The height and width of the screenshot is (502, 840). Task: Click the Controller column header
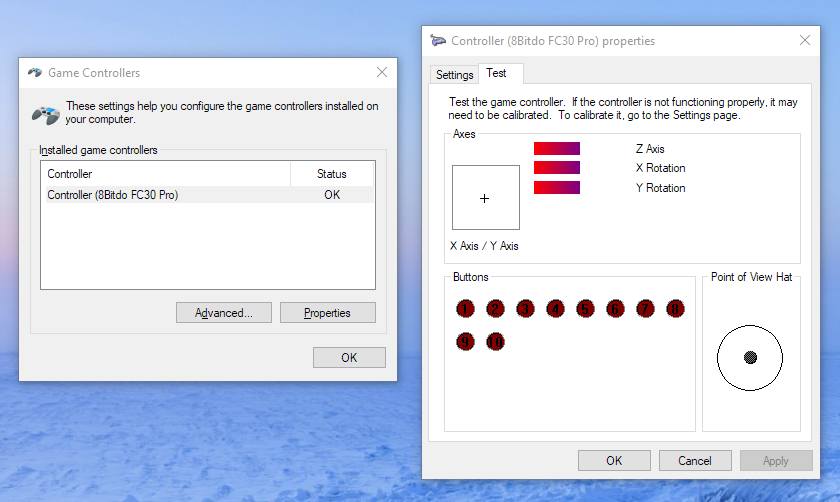pos(166,174)
